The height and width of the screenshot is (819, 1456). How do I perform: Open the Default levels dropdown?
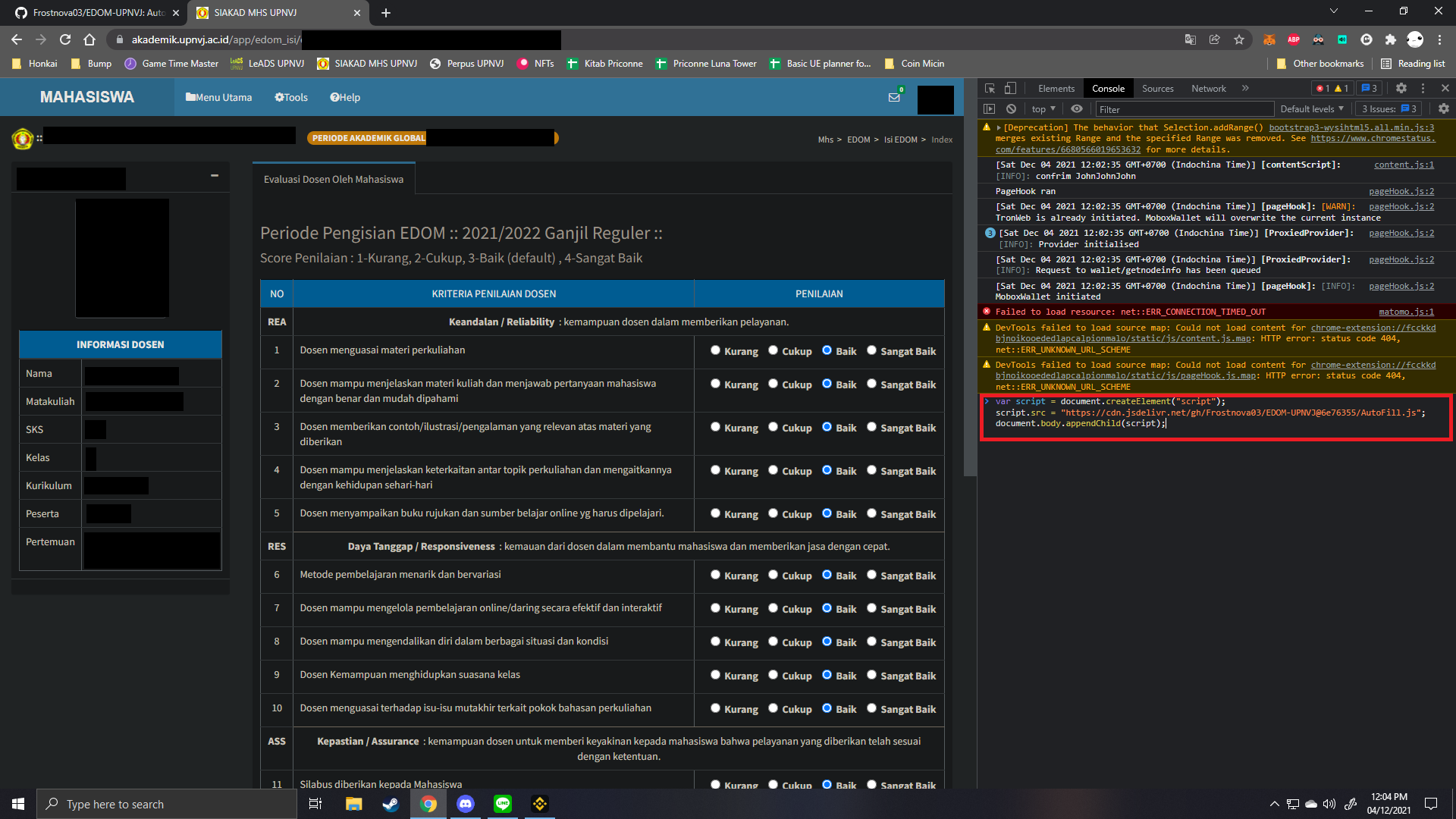coord(1311,108)
